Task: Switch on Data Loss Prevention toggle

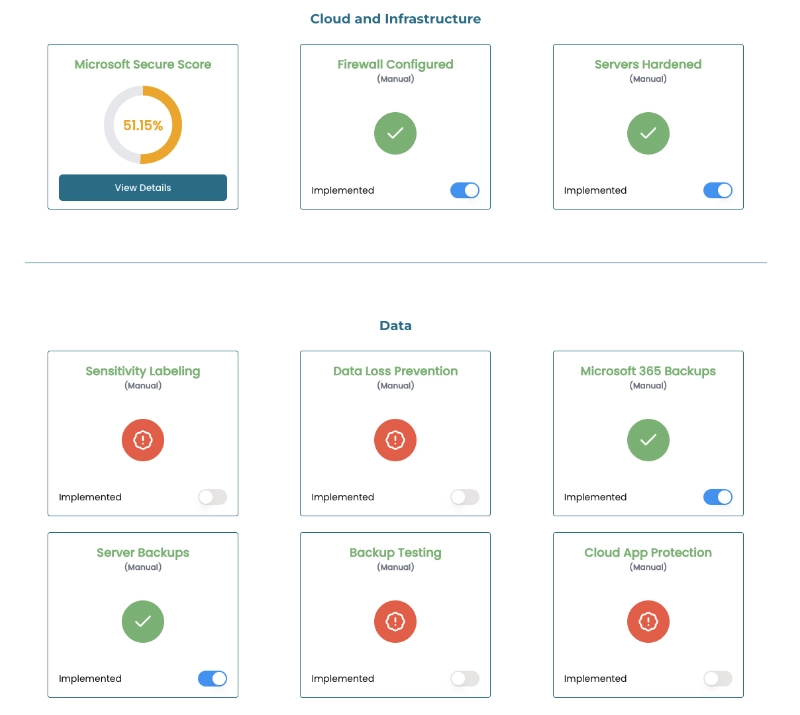Action: pos(465,497)
